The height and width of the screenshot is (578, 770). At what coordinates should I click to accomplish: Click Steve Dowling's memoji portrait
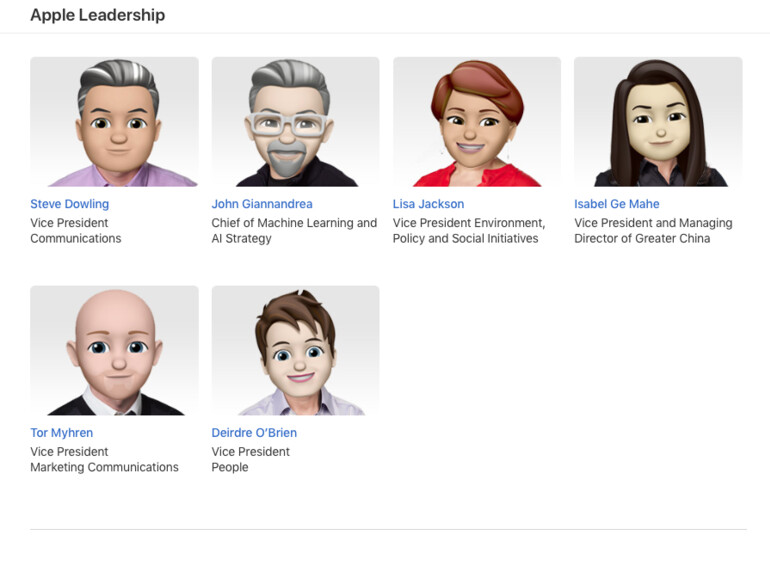click(114, 122)
